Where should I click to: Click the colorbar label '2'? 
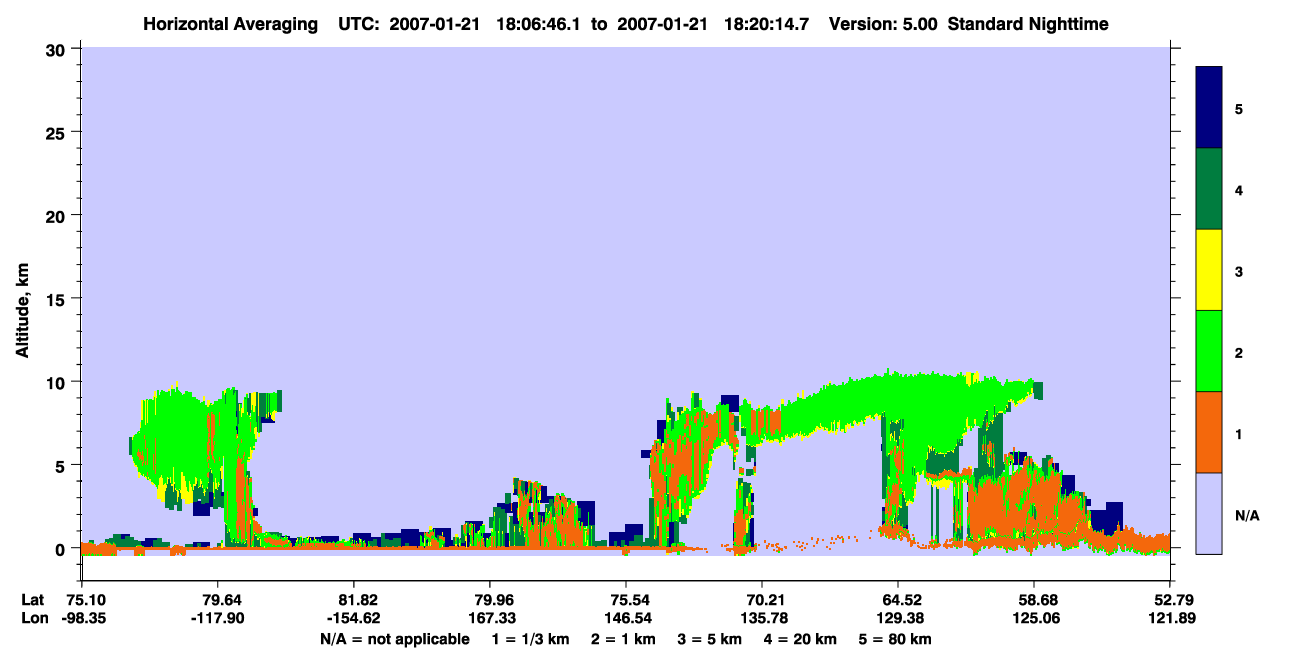coord(1239,352)
